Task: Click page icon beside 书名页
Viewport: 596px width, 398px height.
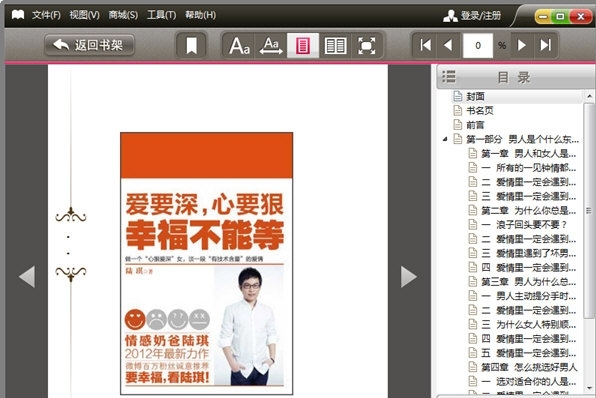Action: [458, 111]
